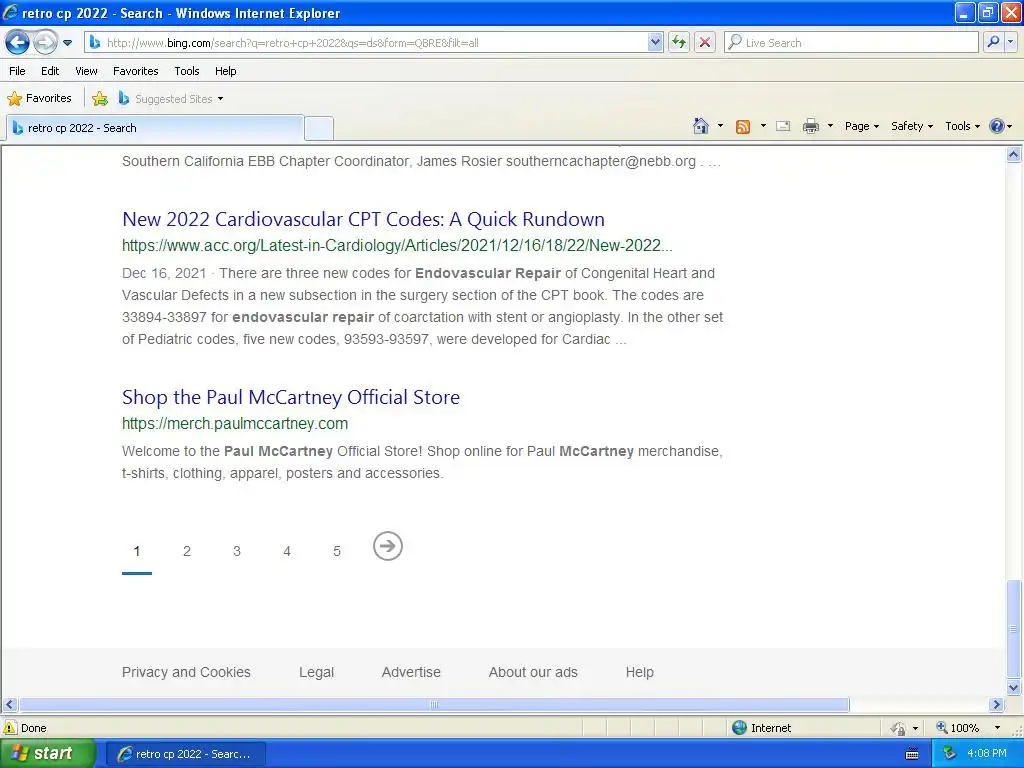
Task: Open the Tools command bar menu
Action: point(962,126)
